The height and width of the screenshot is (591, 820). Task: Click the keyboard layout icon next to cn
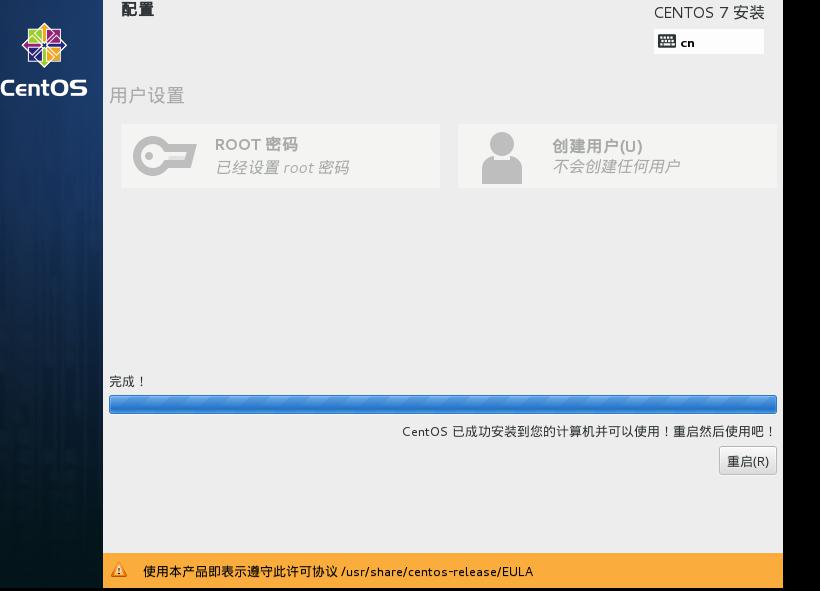(x=667, y=41)
